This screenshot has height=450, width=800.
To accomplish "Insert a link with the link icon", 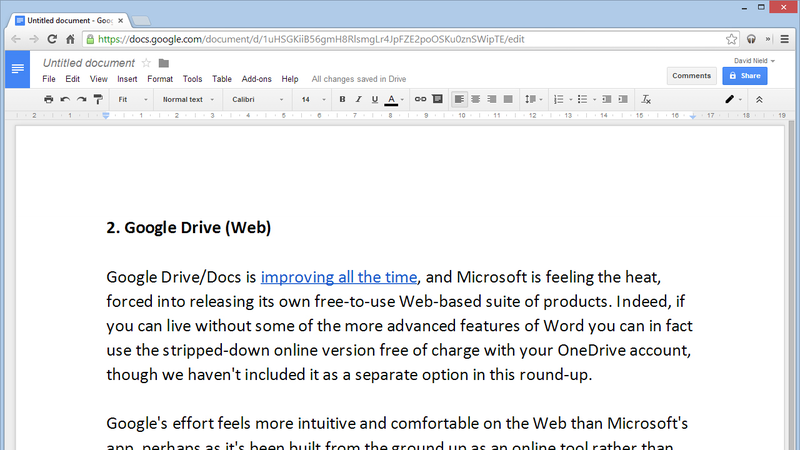I will (420, 99).
